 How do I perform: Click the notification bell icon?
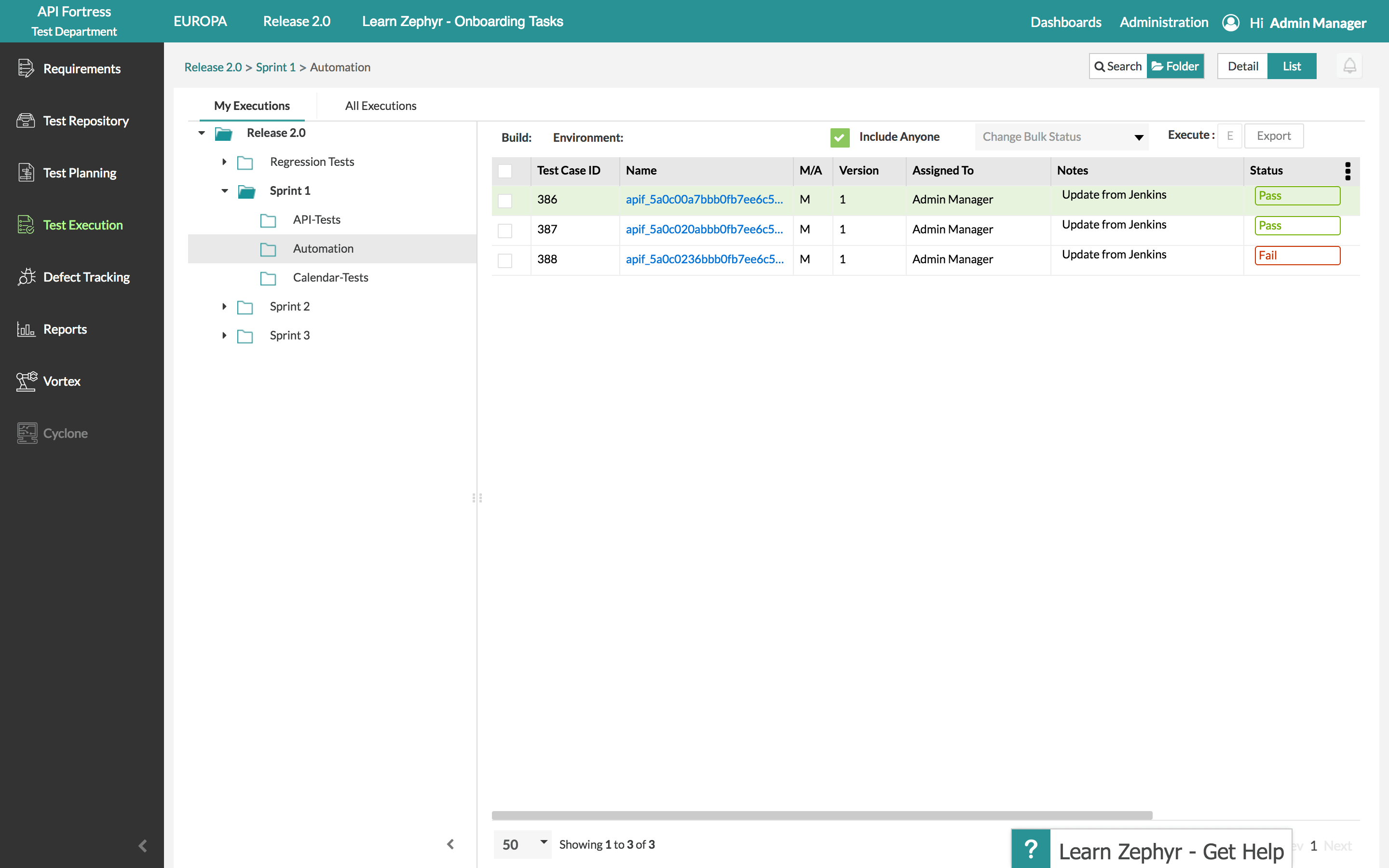pyautogui.click(x=1349, y=66)
